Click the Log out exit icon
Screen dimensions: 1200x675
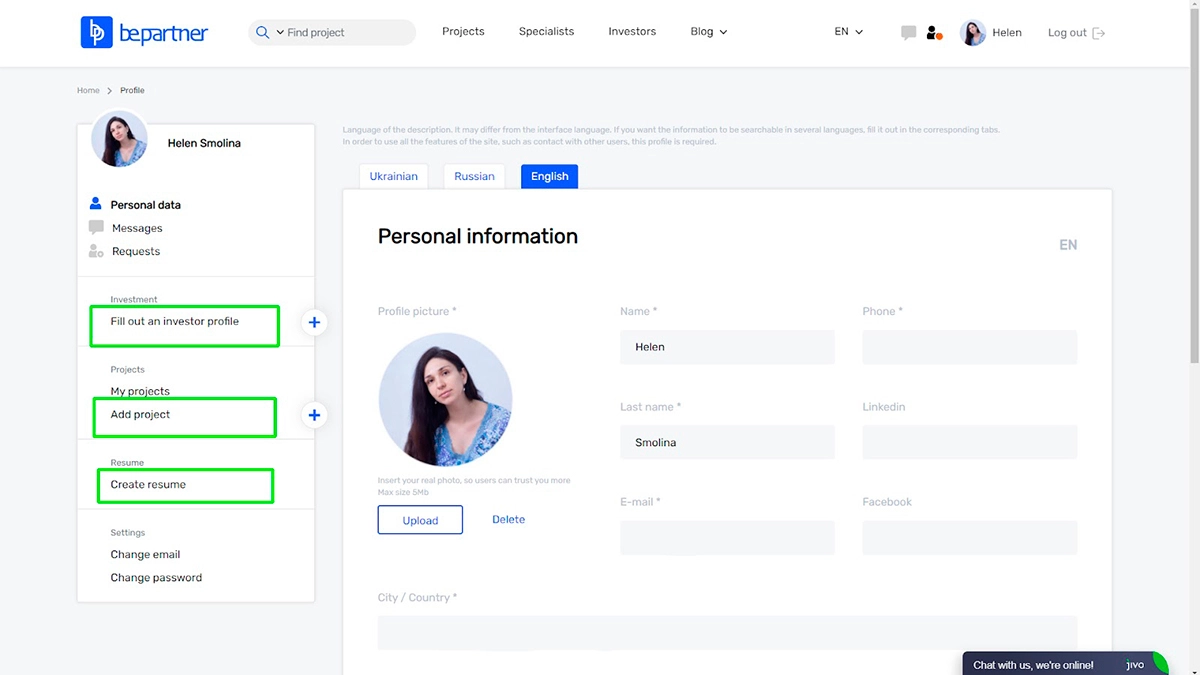point(1099,33)
